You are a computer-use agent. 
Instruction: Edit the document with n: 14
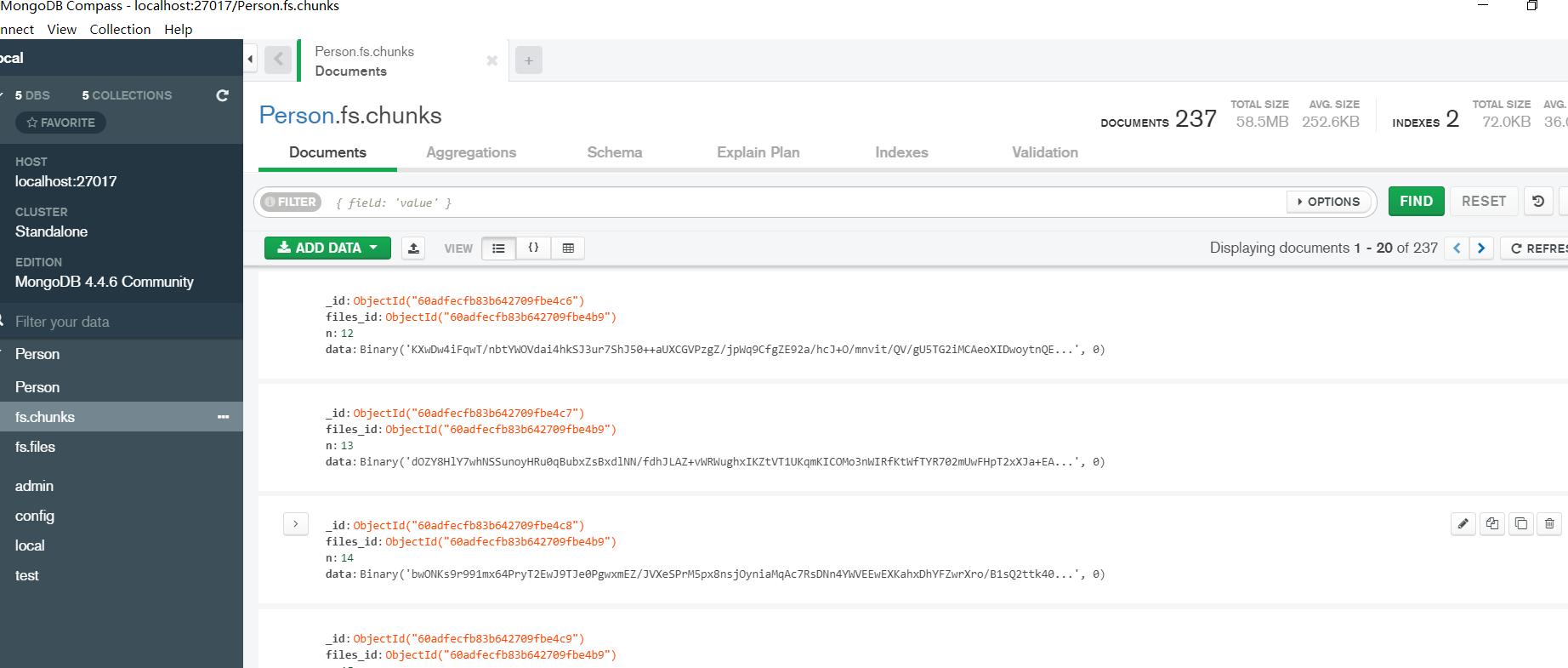coord(1463,523)
